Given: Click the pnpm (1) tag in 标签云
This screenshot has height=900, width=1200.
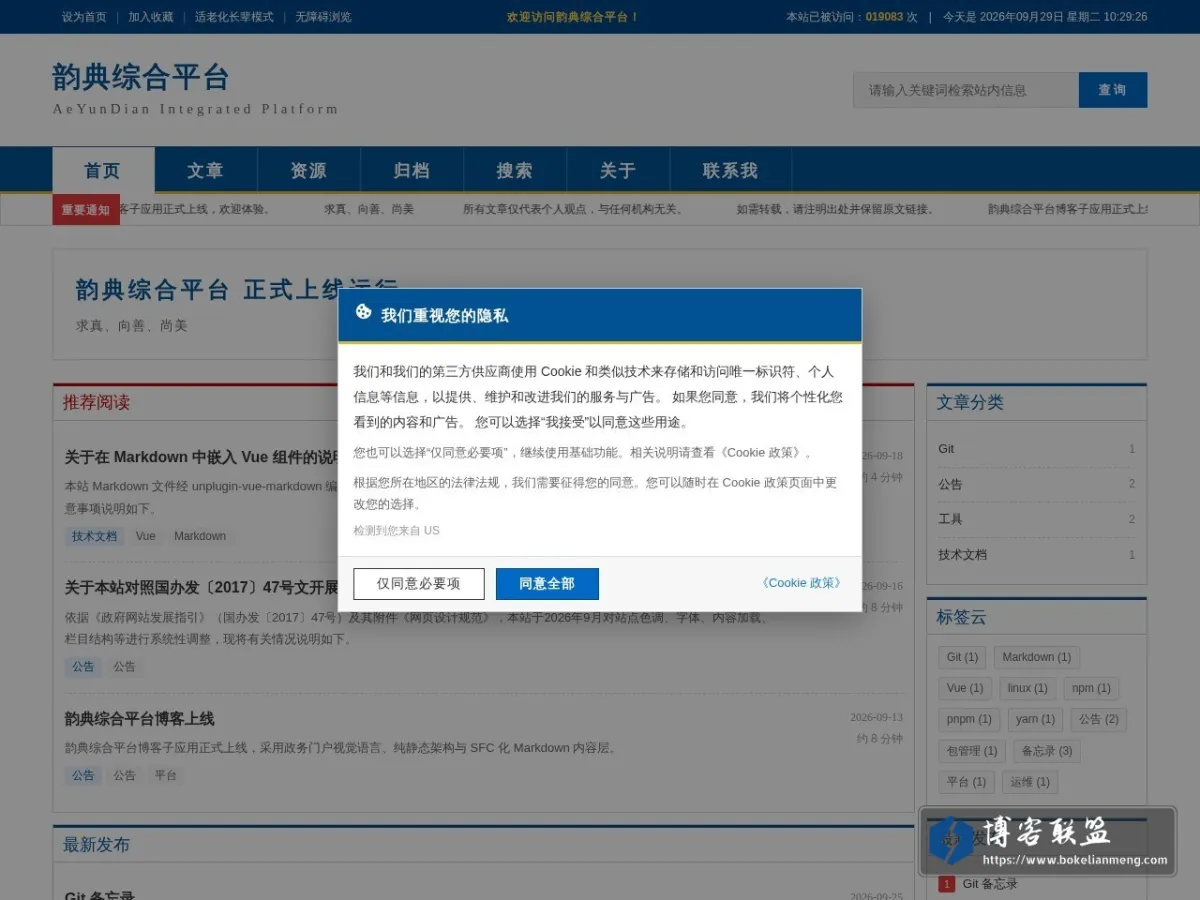Looking at the screenshot, I should click(x=969, y=719).
